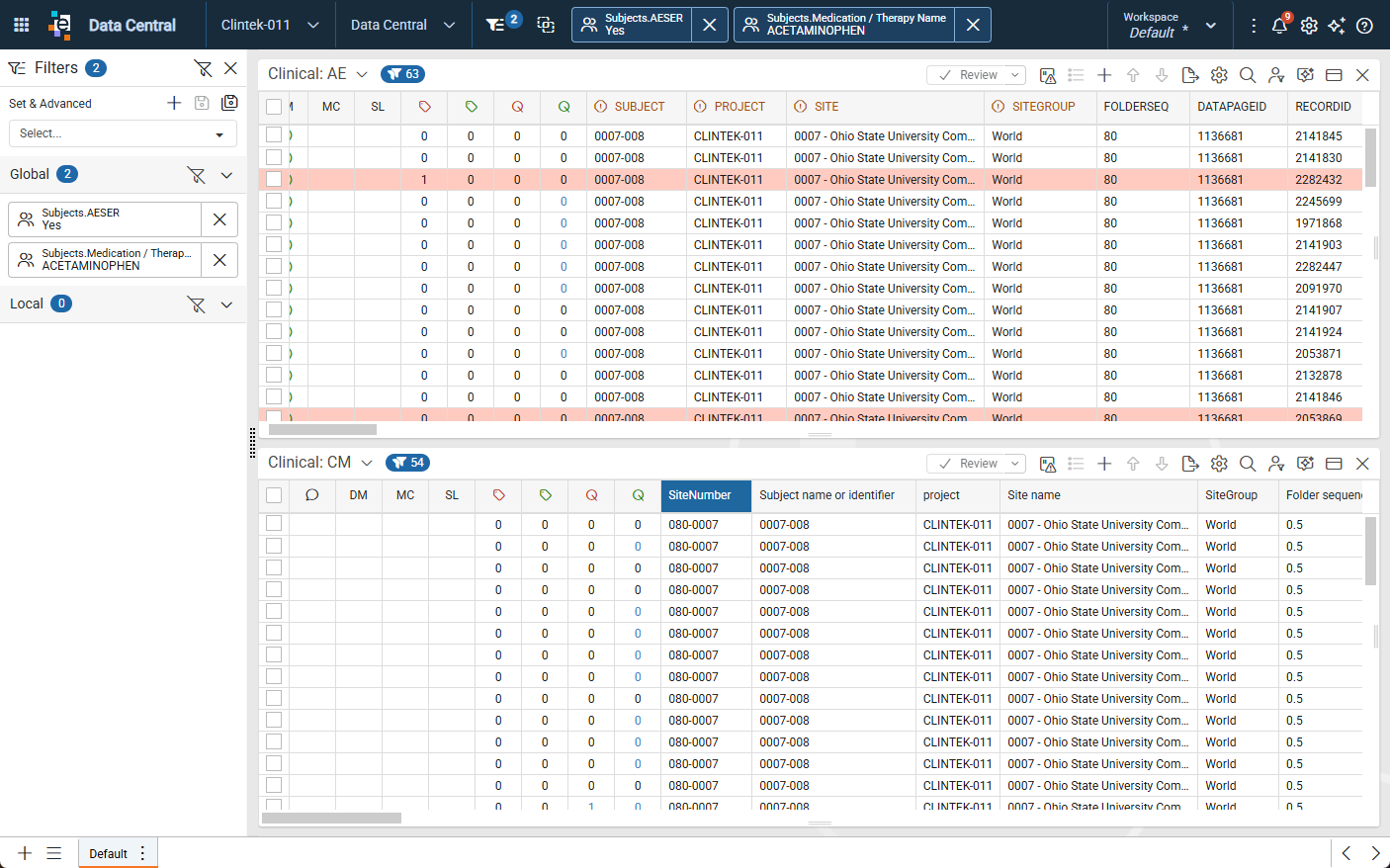Open image warning icon in Clinical: CM toolbar
This screenshot has width=1390, height=868.
[x=1048, y=464]
